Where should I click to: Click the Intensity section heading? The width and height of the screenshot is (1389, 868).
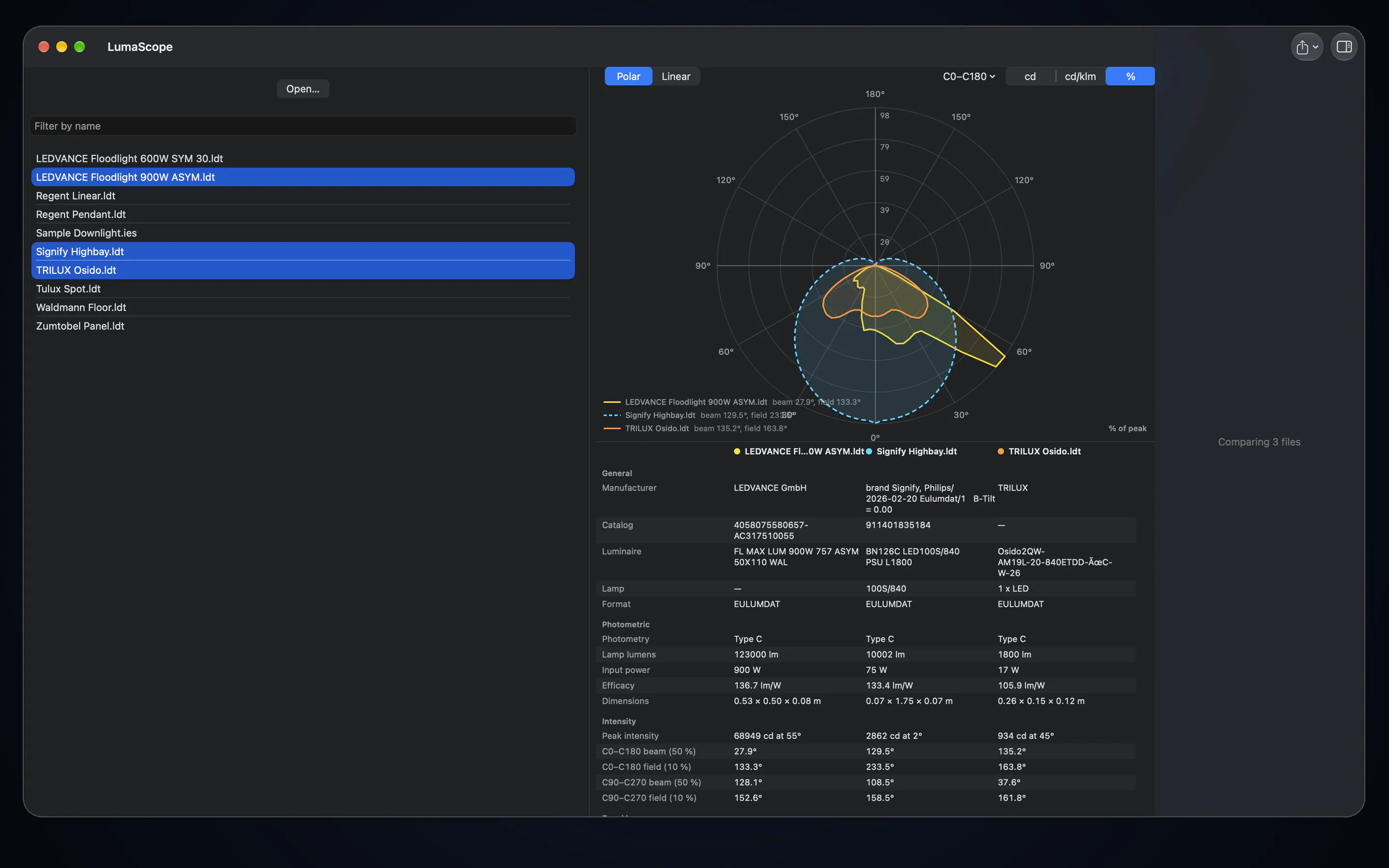tap(619, 721)
